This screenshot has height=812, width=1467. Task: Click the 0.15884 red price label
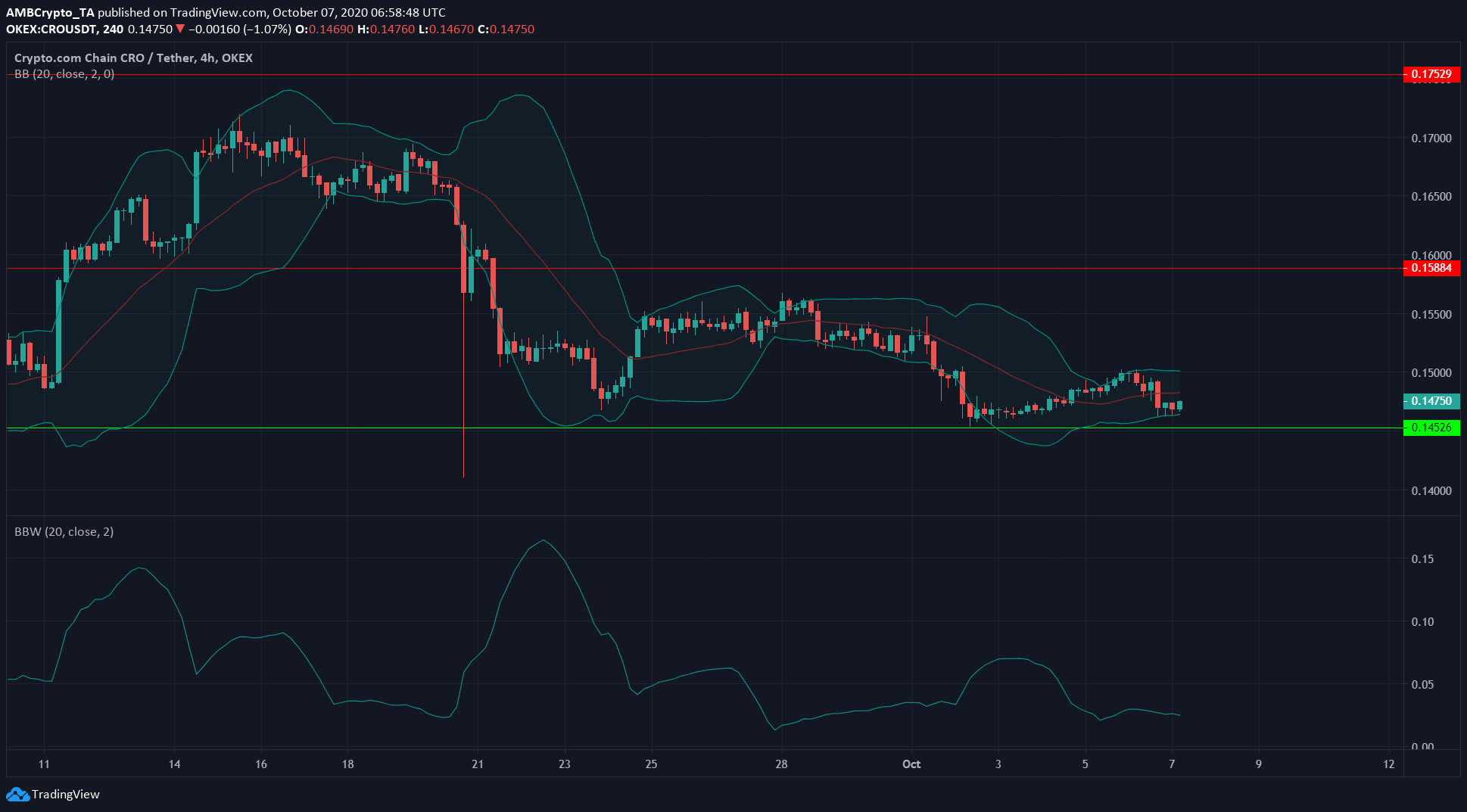(1431, 268)
